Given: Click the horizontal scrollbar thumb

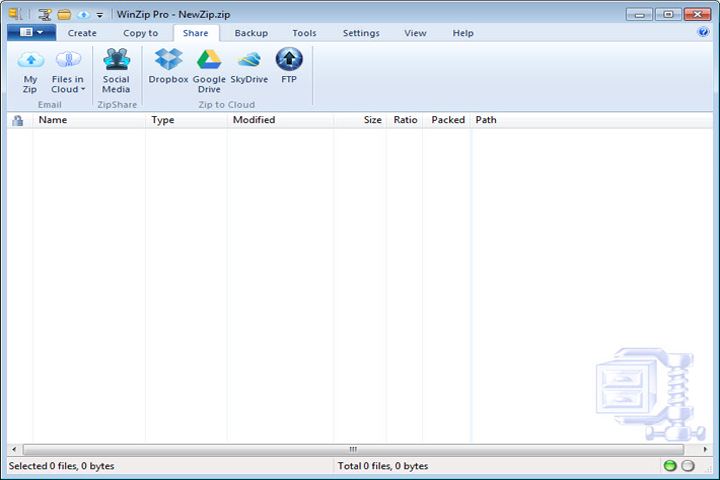Looking at the screenshot, I should [x=353, y=449].
